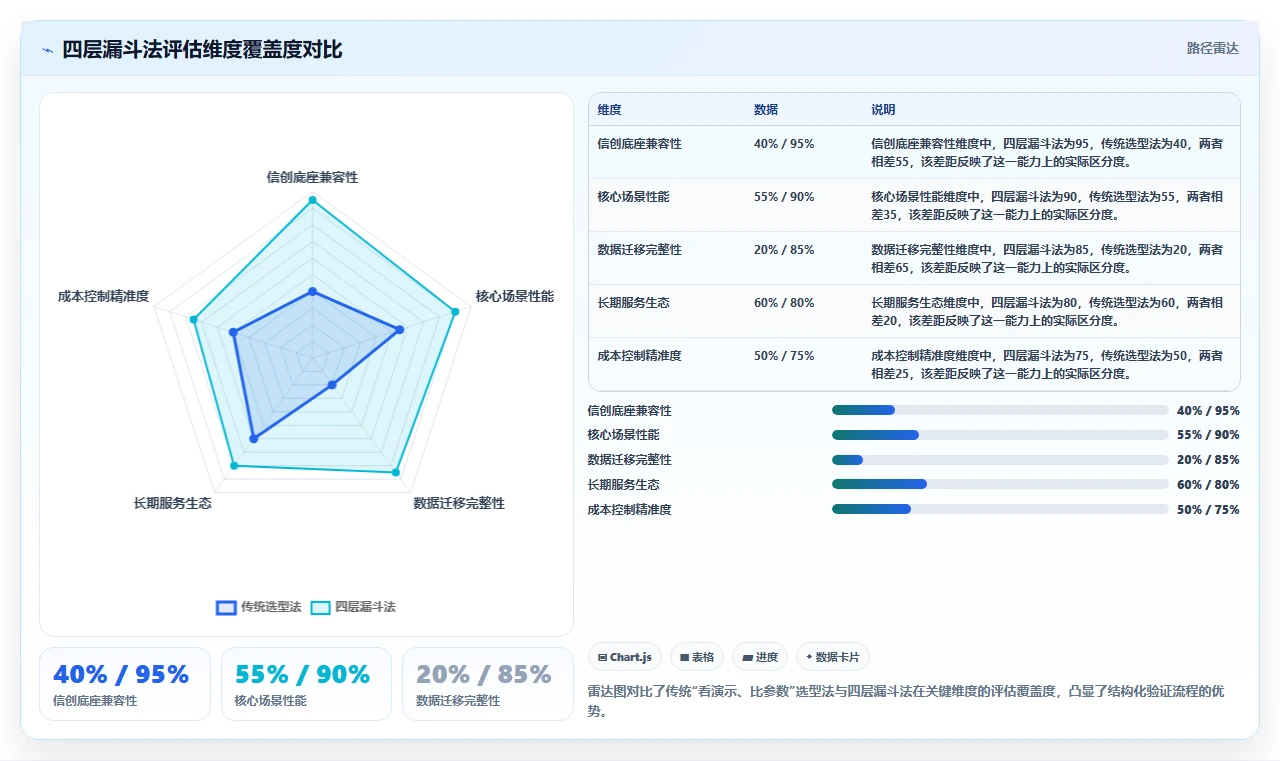This screenshot has height=761, width=1280.
Task: Click the 长期服务生态 progress bar
Action: click(x=1000, y=484)
